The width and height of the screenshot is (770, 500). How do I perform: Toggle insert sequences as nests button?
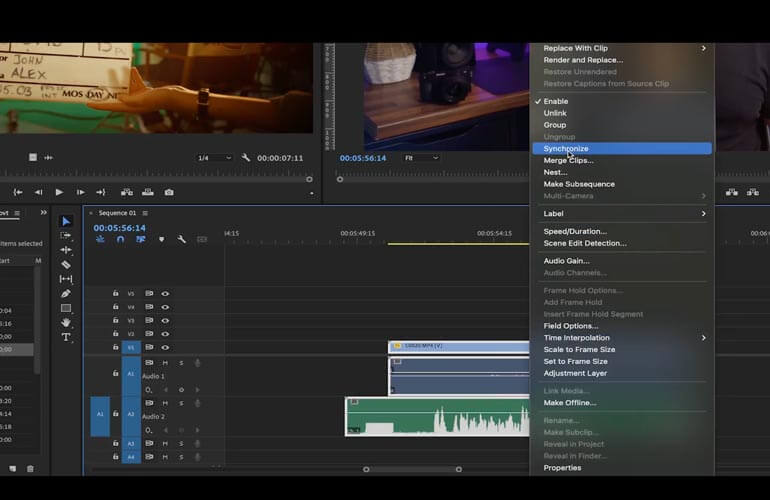tap(100, 239)
